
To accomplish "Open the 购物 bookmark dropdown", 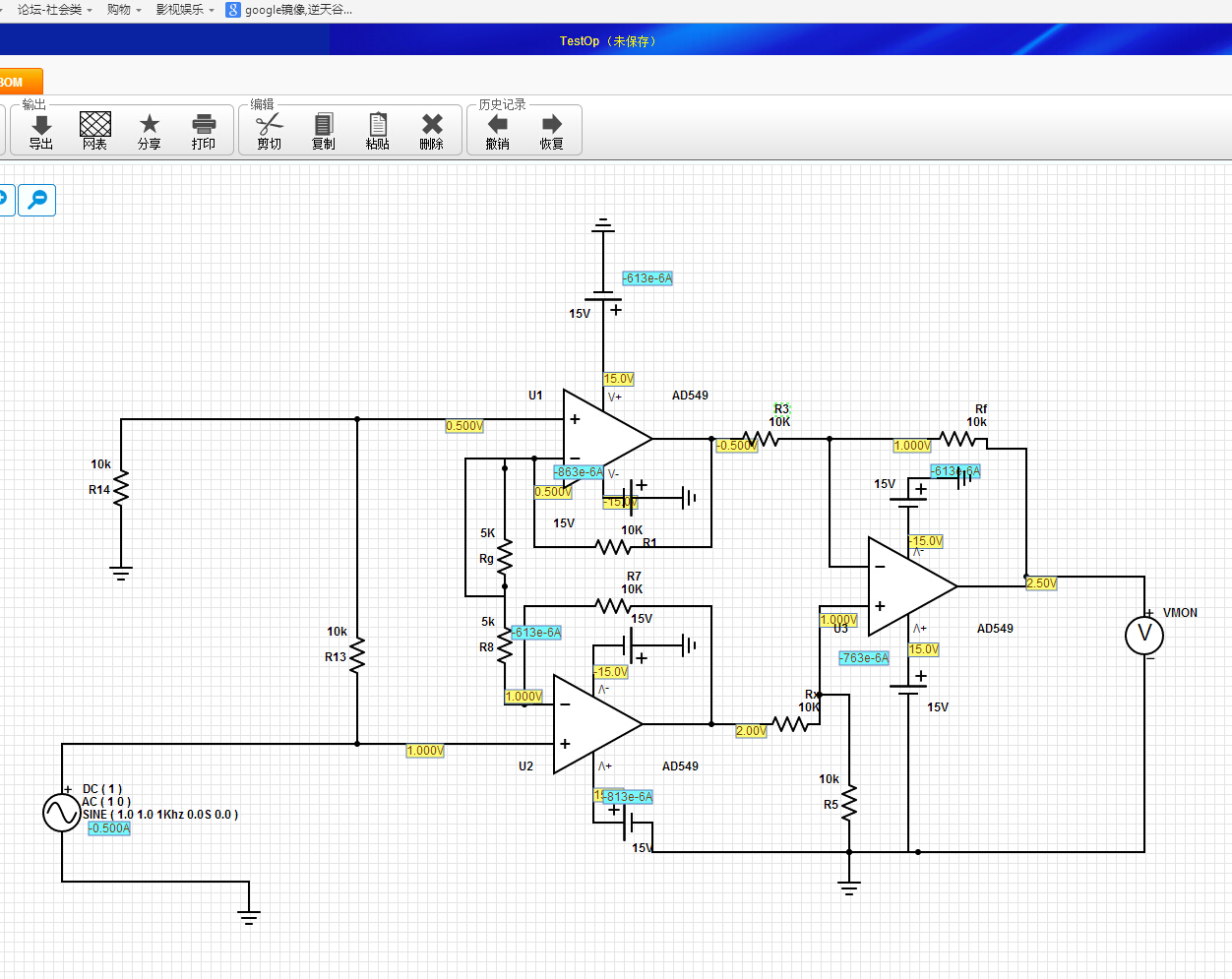I will (124, 10).
